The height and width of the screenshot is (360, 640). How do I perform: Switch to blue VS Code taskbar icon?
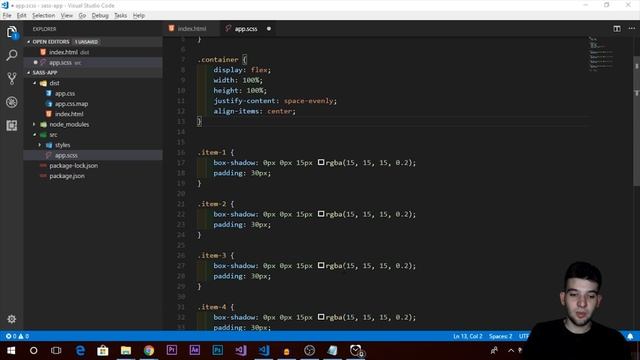pos(264,350)
